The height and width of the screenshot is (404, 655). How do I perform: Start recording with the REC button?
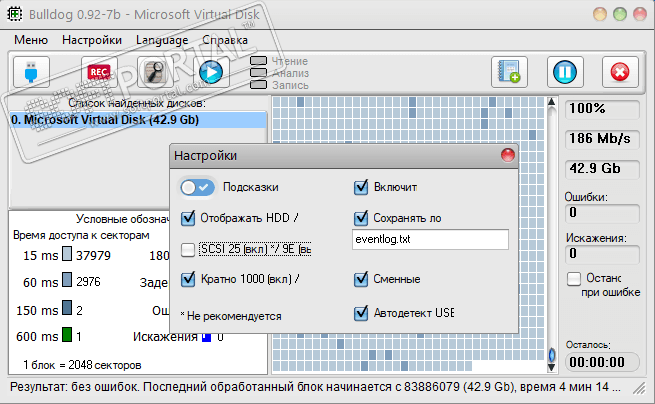(x=99, y=72)
